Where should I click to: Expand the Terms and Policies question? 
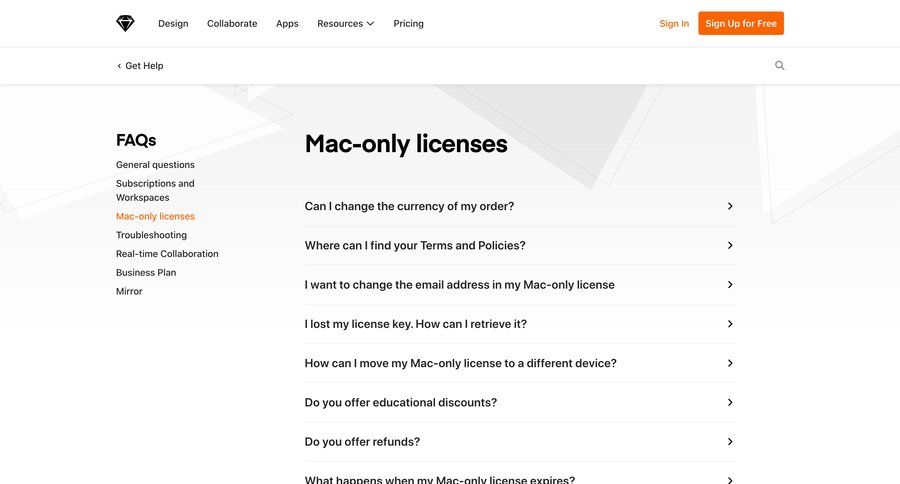[415, 245]
